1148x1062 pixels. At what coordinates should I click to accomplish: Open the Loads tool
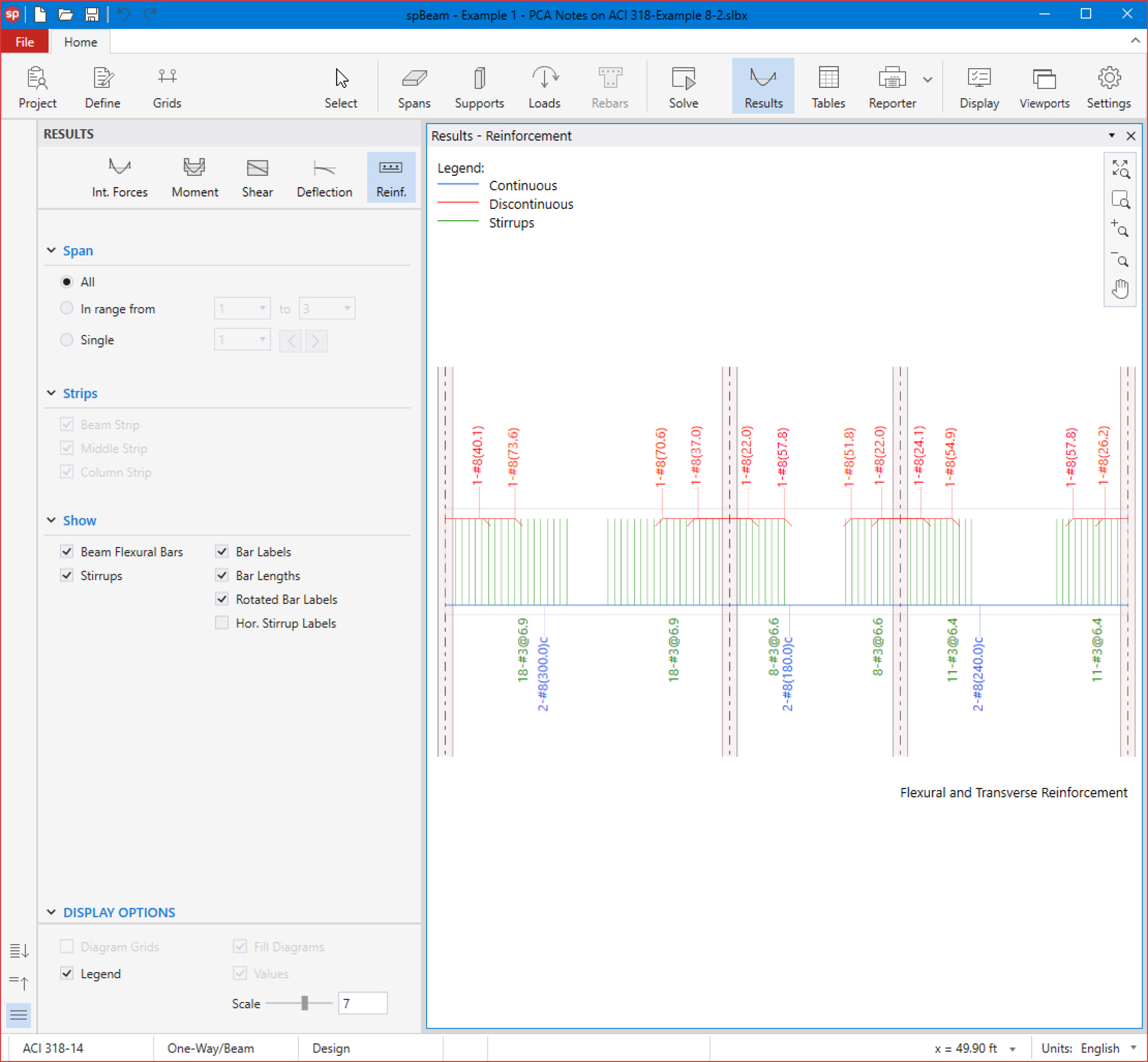click(544, 87)
